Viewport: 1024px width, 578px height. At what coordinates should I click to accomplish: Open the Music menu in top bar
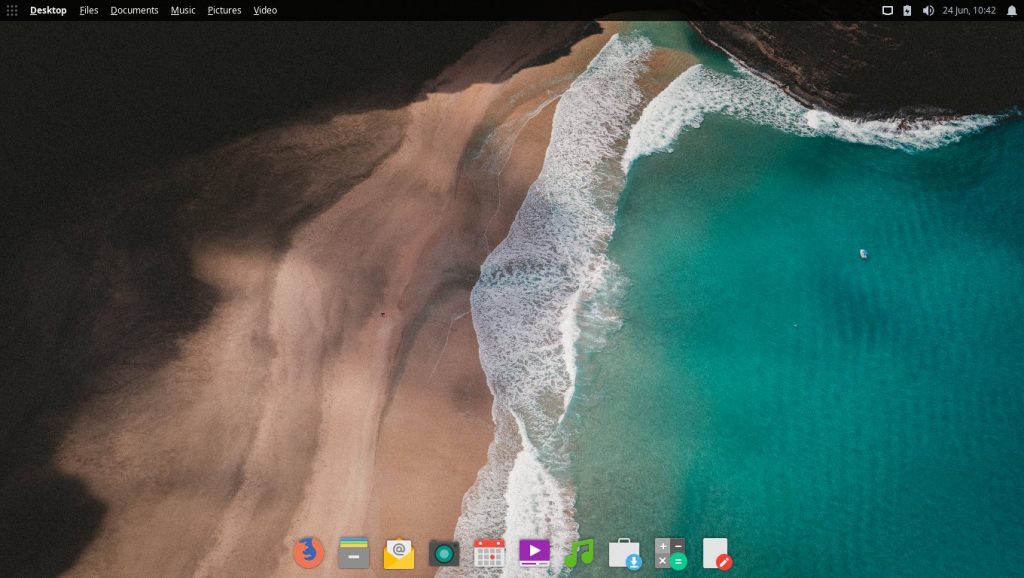pyautogui.click(x=183, y=10)
